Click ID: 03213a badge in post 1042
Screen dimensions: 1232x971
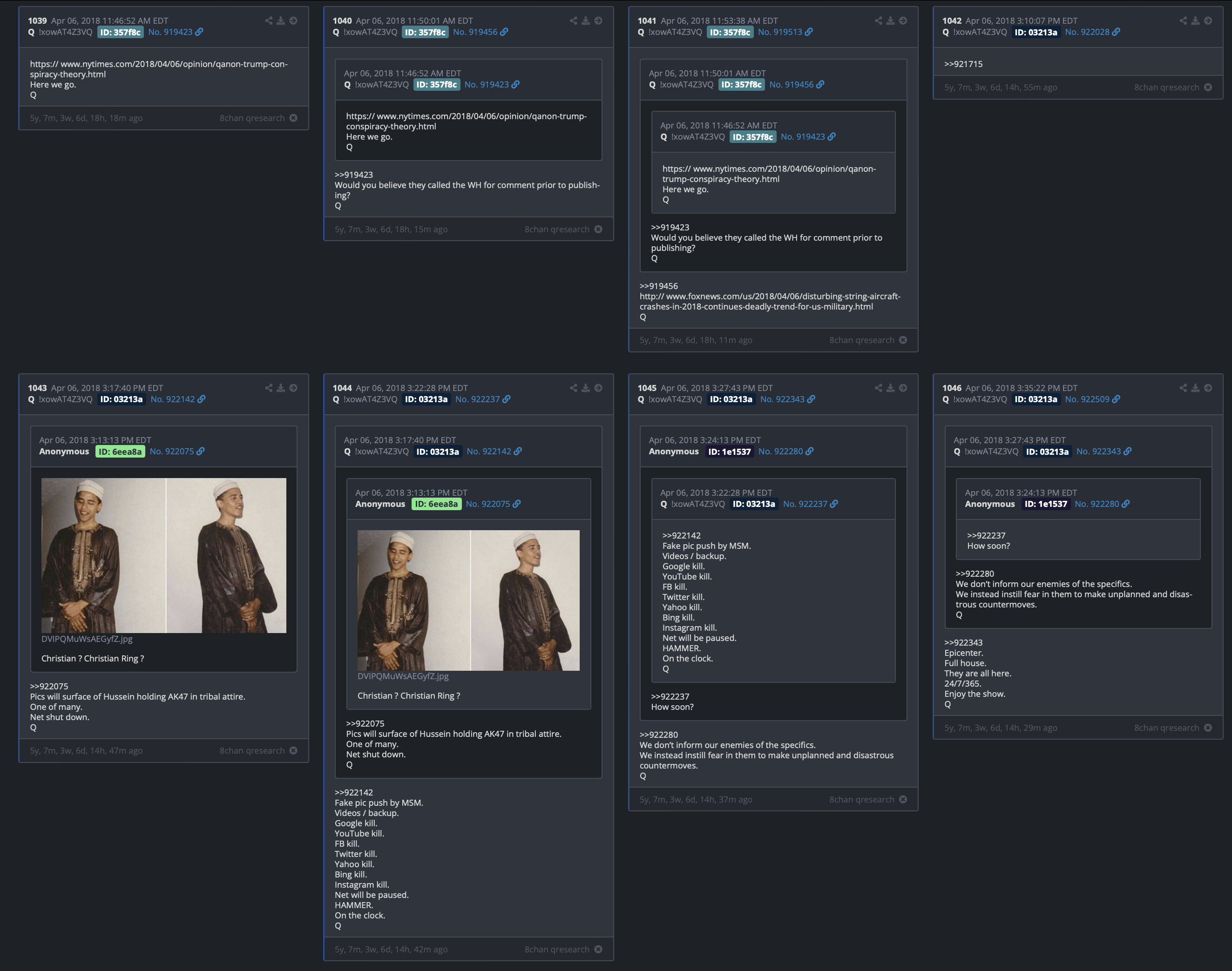coord(1036,33)
